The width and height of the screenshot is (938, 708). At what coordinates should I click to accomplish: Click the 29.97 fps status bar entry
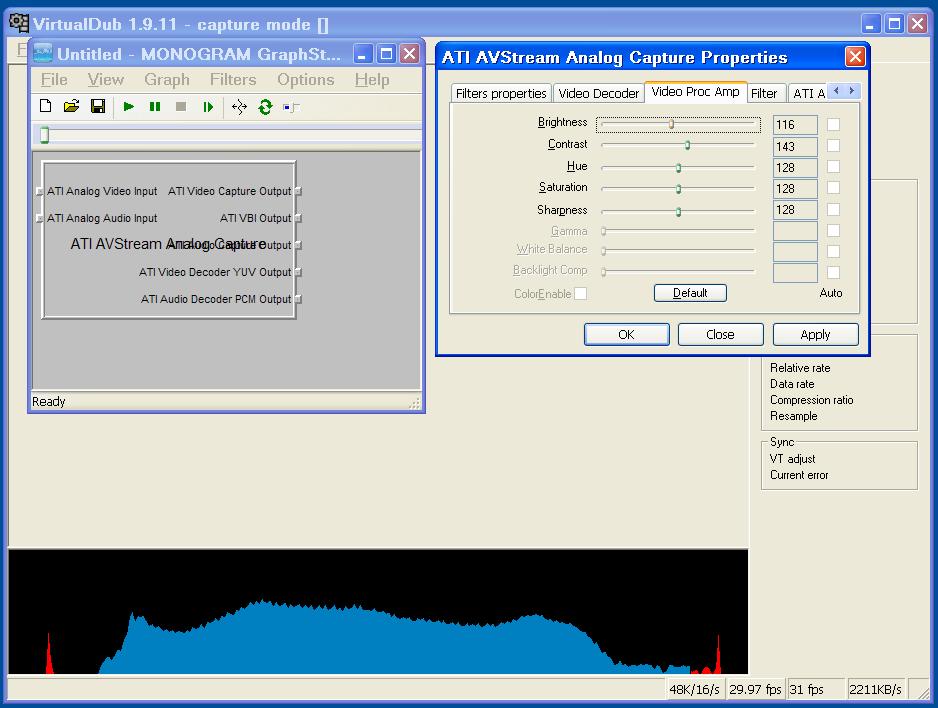(755, 689)
